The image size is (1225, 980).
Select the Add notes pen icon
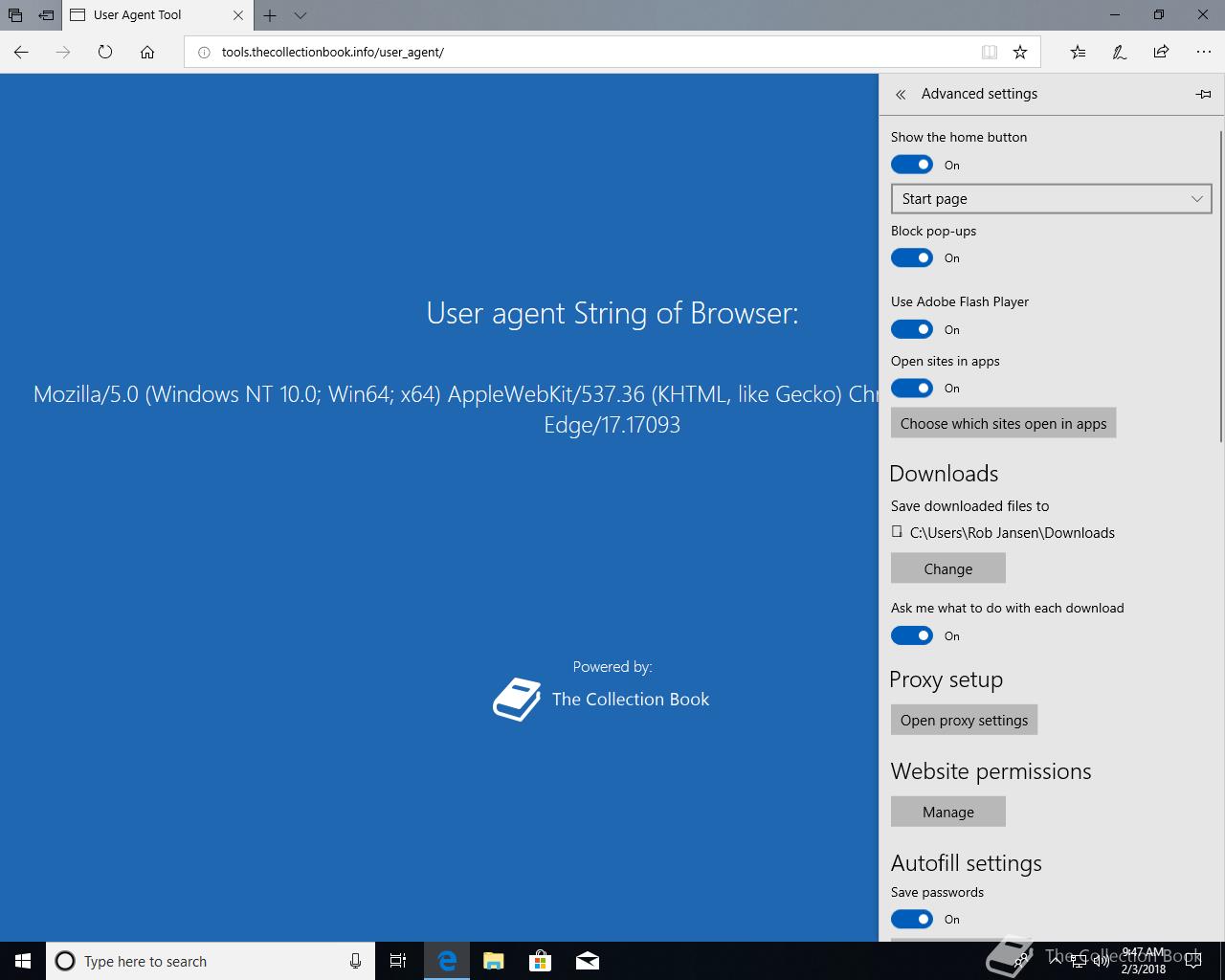pos(1120,53)
